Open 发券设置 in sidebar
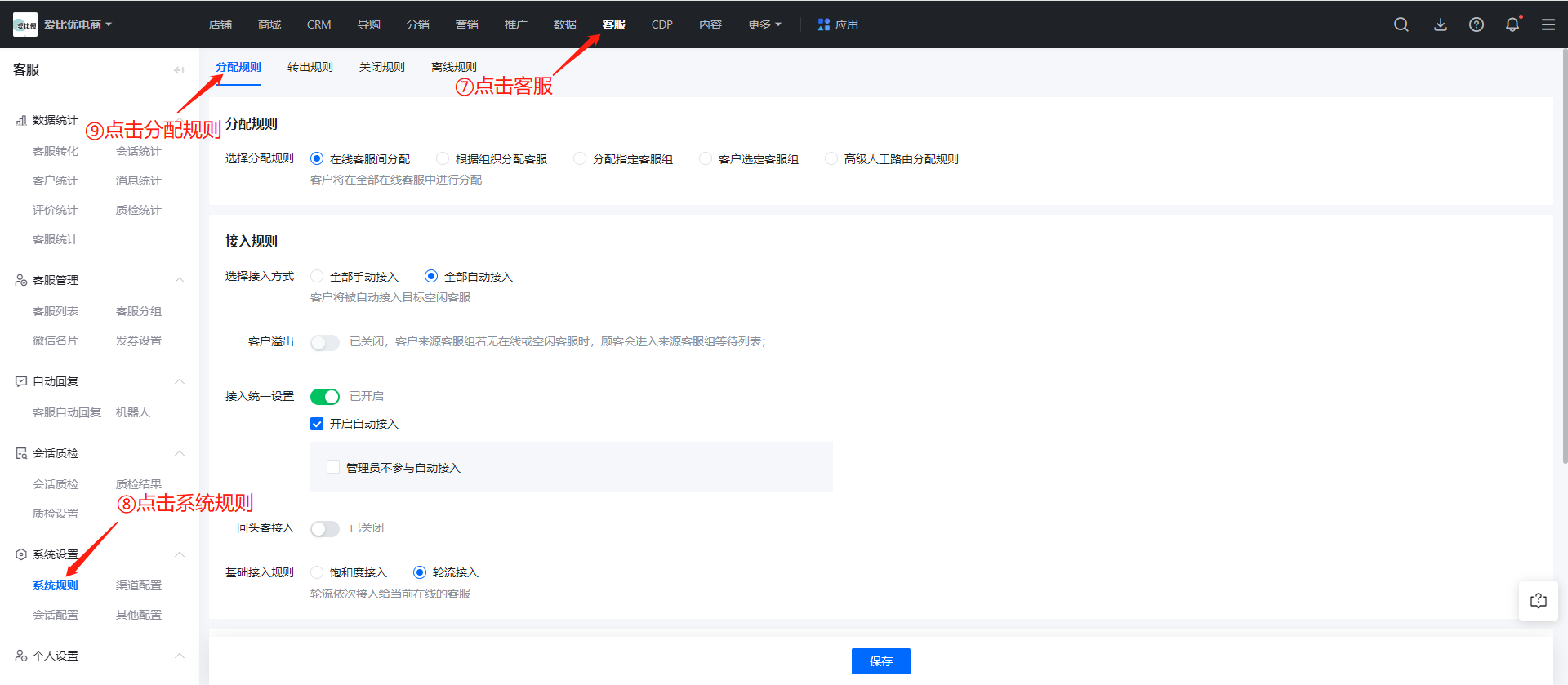Screen dimensions: 1568x685 point(139,340)
